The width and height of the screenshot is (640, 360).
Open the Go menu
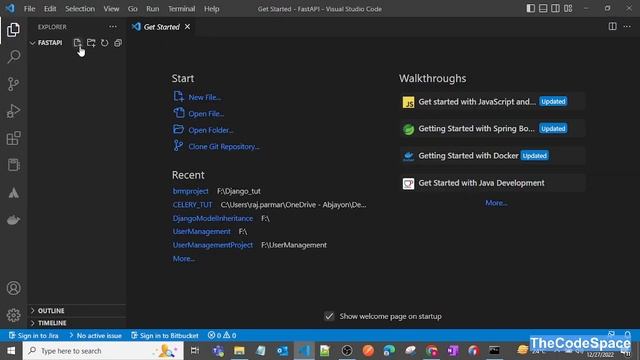pyautogui.click(x=133, y=9)
